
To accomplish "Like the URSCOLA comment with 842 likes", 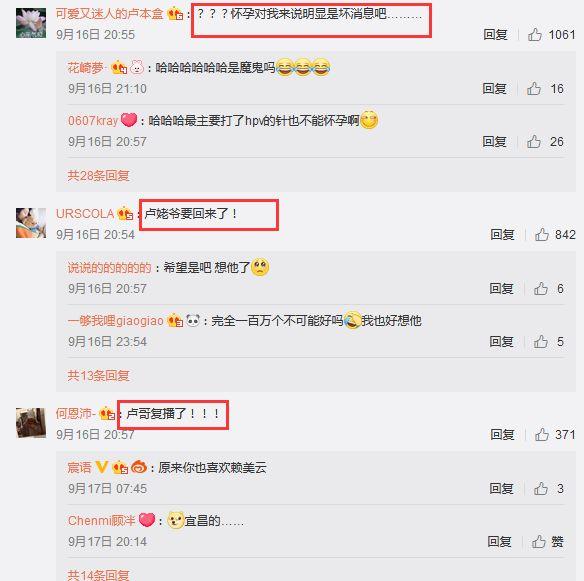I will coord(542,235).
